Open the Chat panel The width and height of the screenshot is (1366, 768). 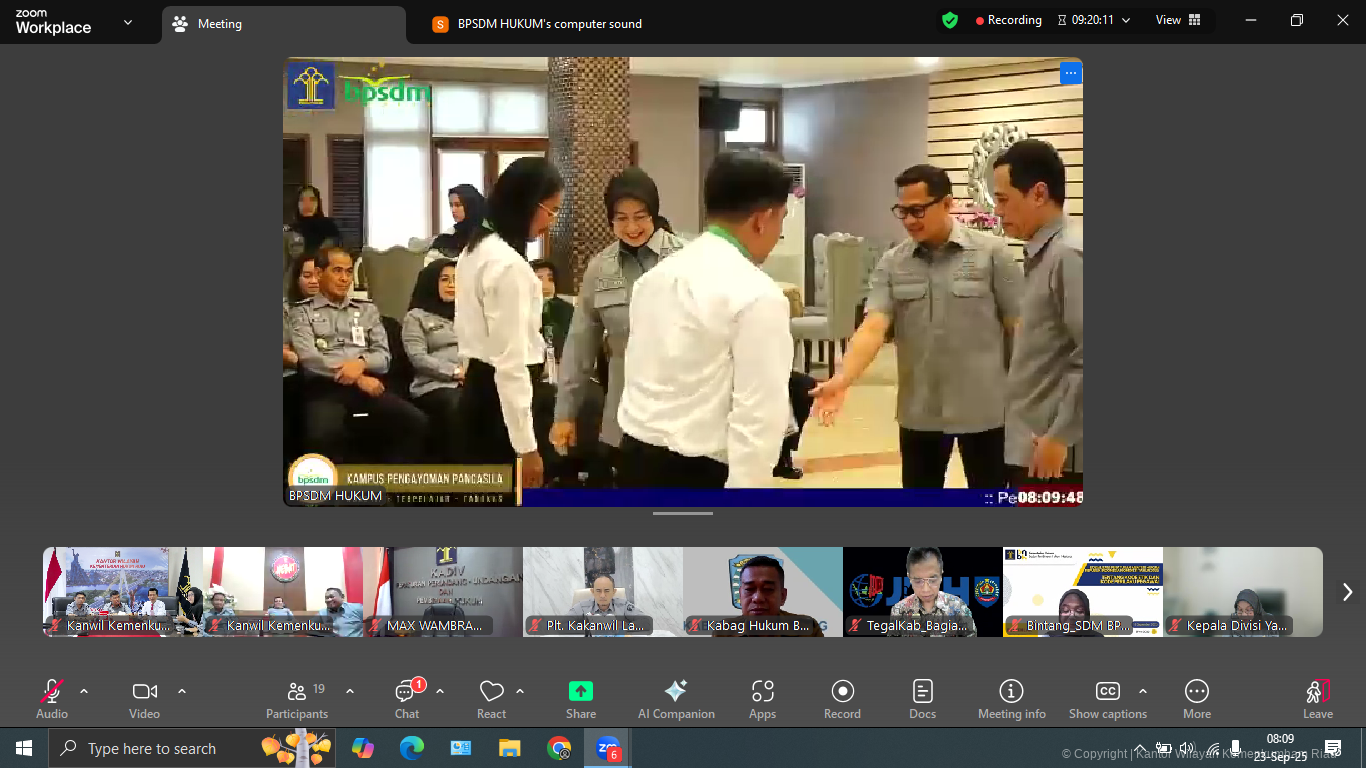click(406, 692)
